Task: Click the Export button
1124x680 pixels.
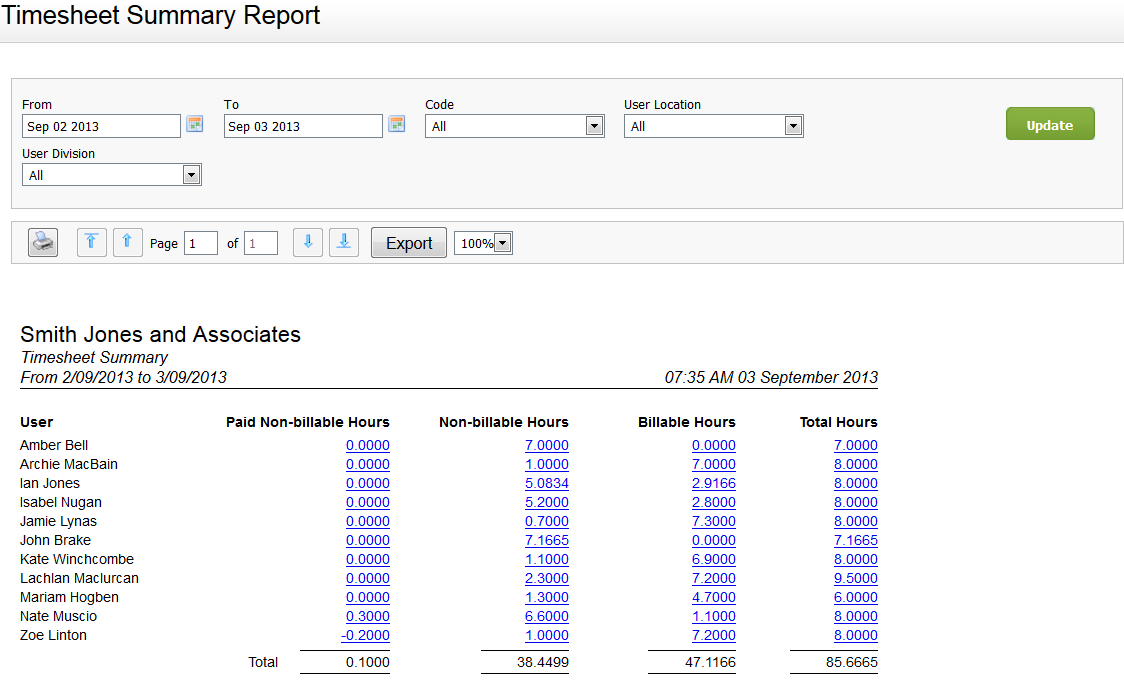Action: point(408,242)
